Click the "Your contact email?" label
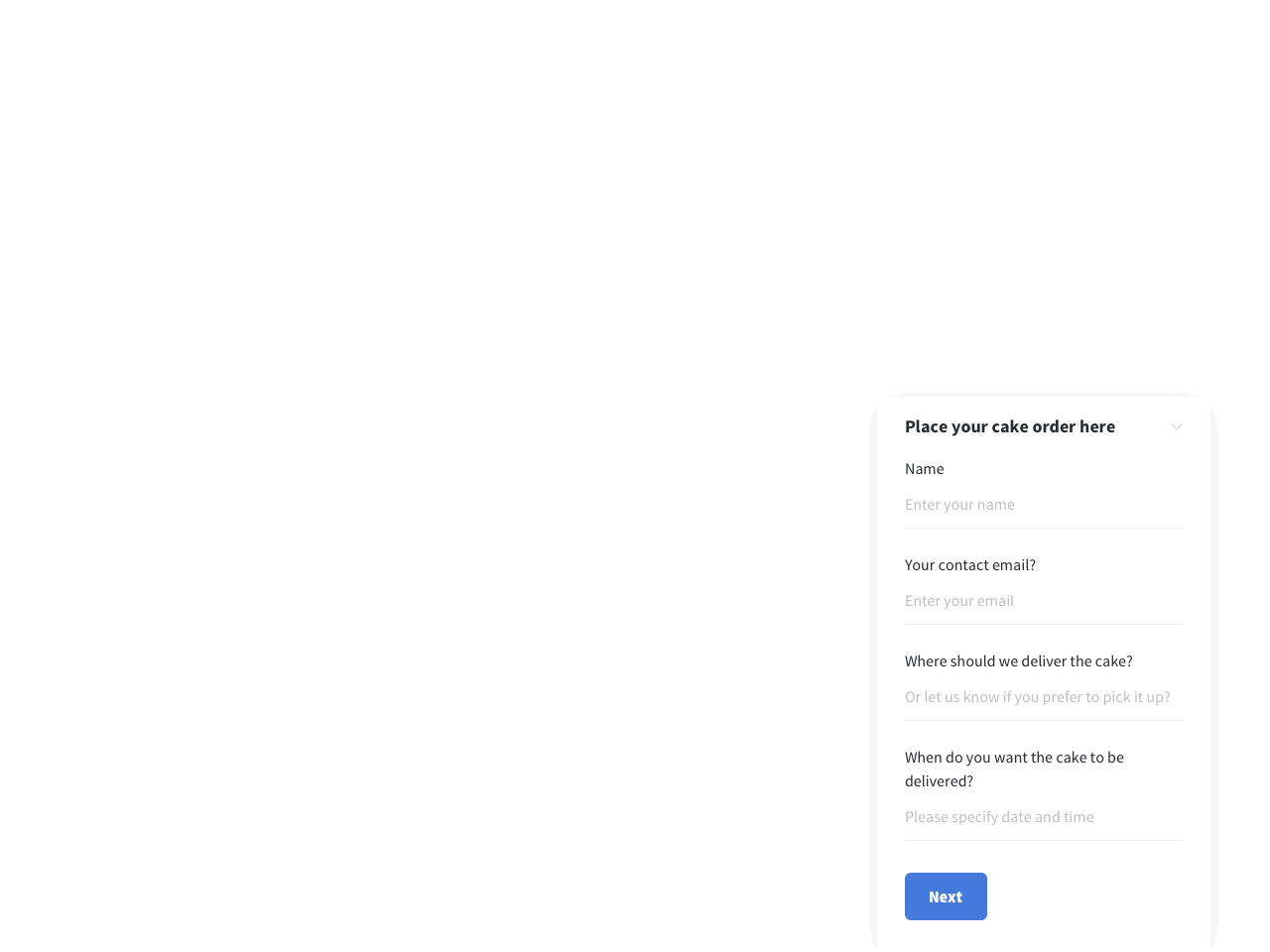This screenshot has height=952, width=1270. pyautogui.click(x=970, y=565)
